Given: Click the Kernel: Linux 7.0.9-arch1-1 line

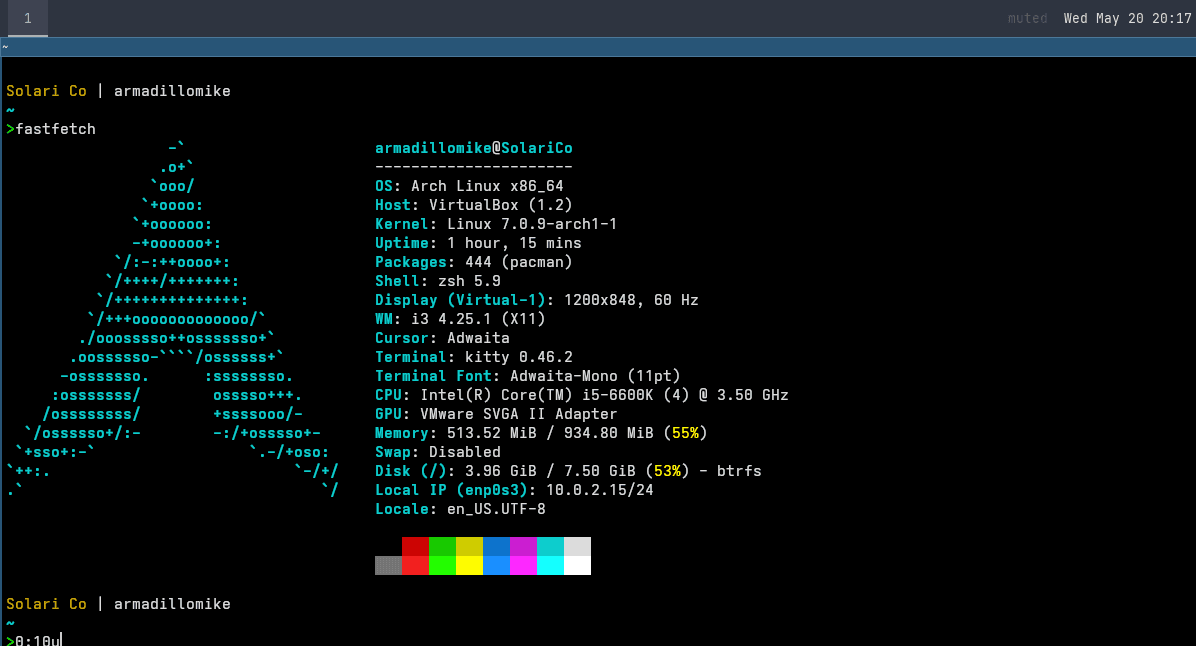Looking at the screenshot, I should click(496, 224).
